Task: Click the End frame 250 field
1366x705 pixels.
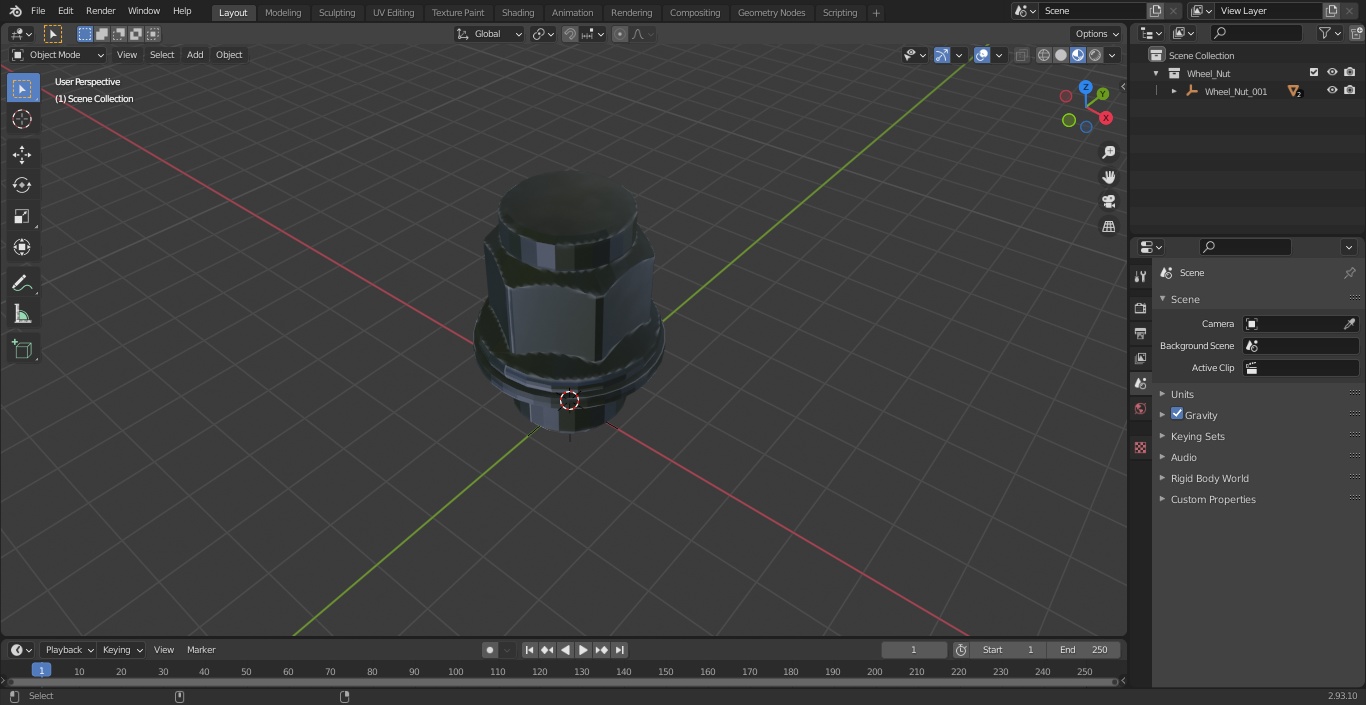Action: (x=1084, y=650)
